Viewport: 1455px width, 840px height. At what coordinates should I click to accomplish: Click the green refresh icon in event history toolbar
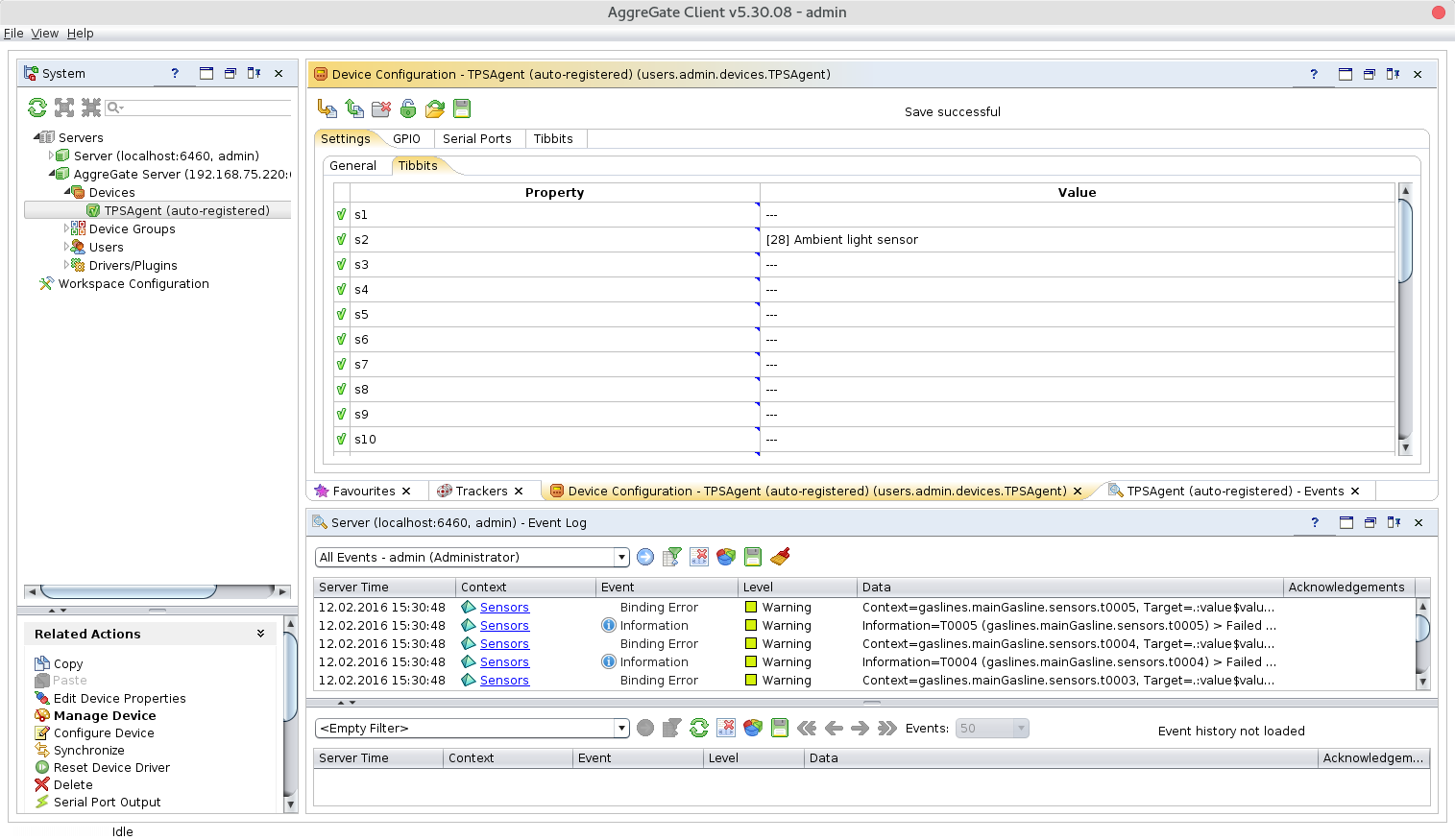pos(699,728)
